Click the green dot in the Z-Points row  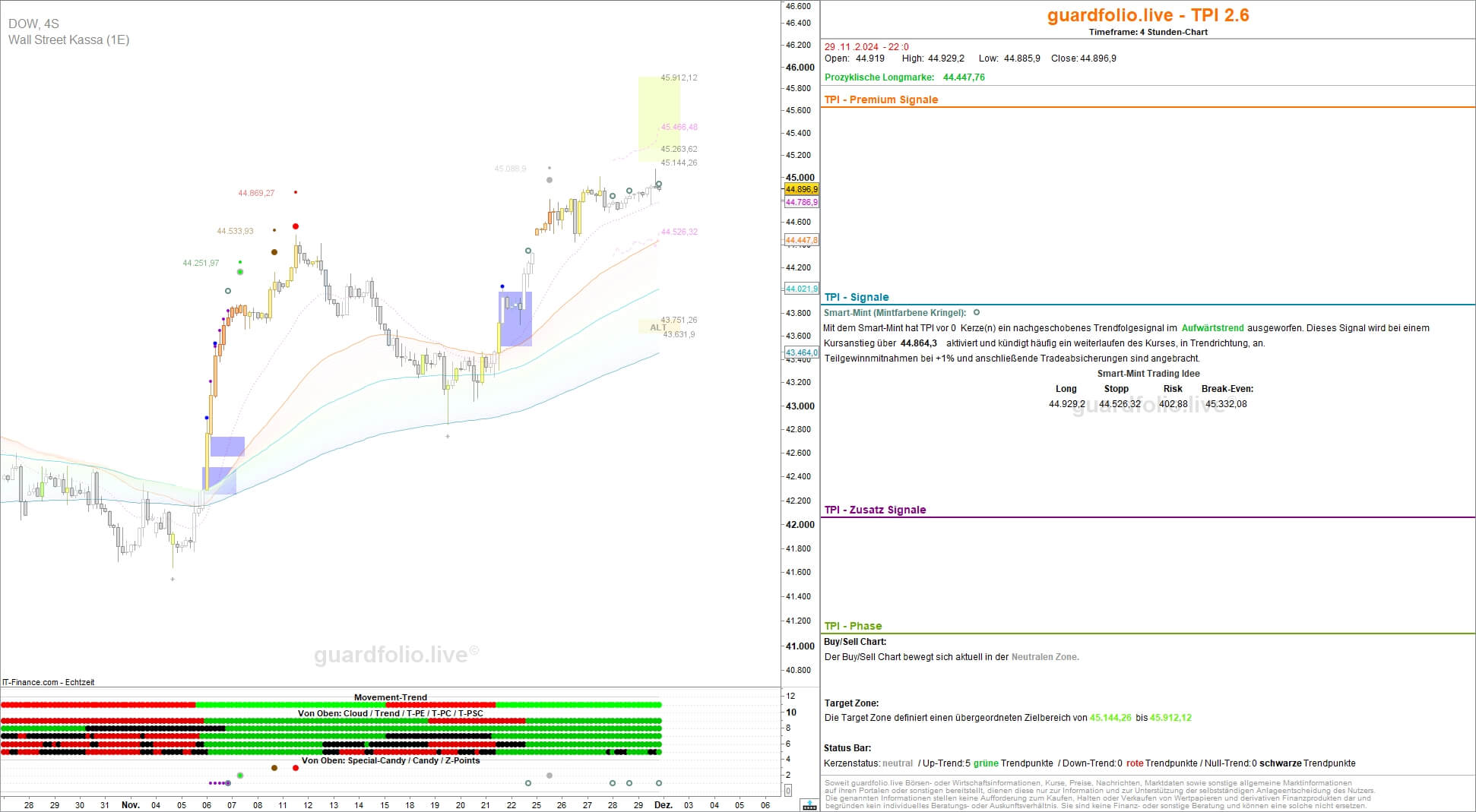[240, 776]
